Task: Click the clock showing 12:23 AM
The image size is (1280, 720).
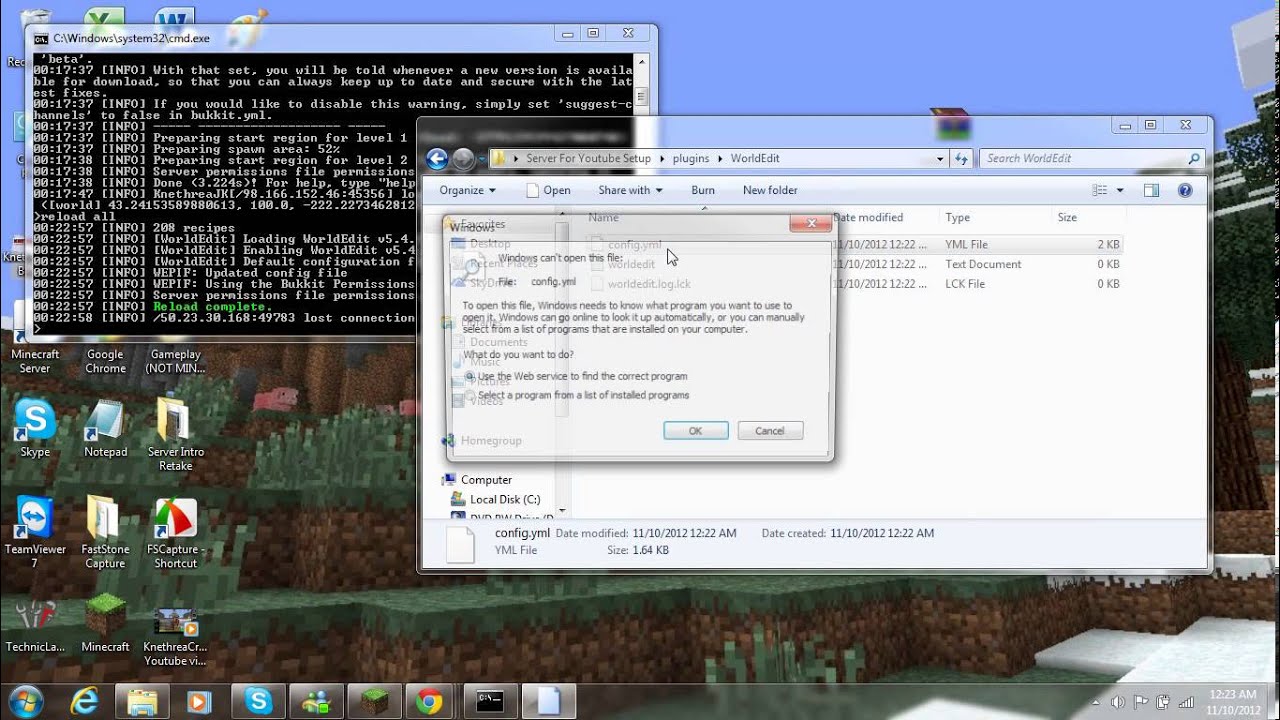Action: tap(1232, 694)
